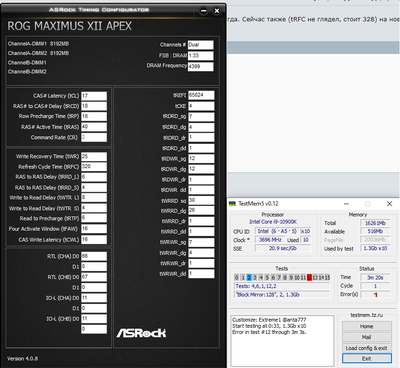Click the Mail button
Image resolution: width=400 pixels, height=368 pixels.
click(367, 337)
